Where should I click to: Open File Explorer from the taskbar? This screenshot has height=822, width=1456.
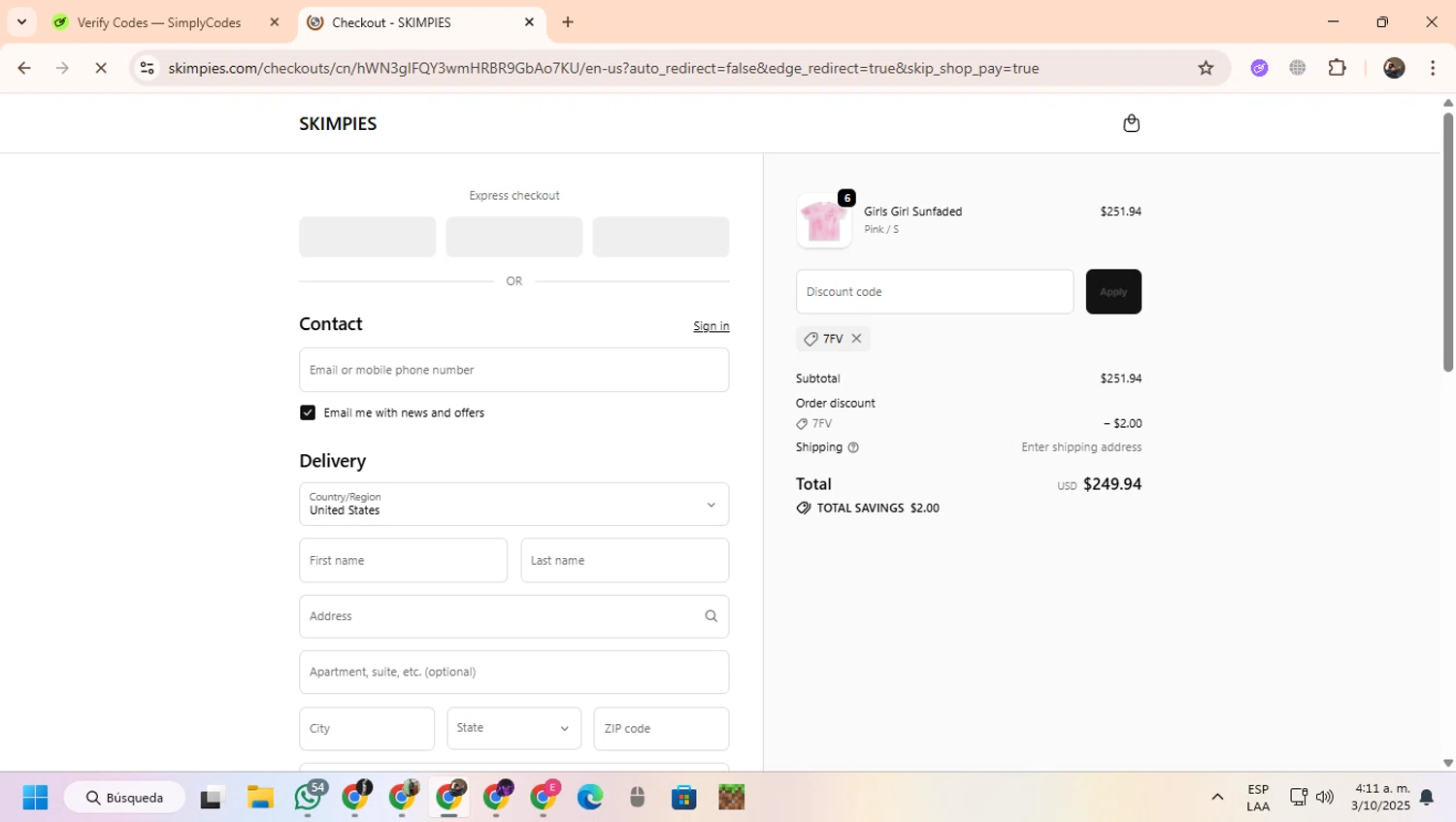click(x=260, y=798)
